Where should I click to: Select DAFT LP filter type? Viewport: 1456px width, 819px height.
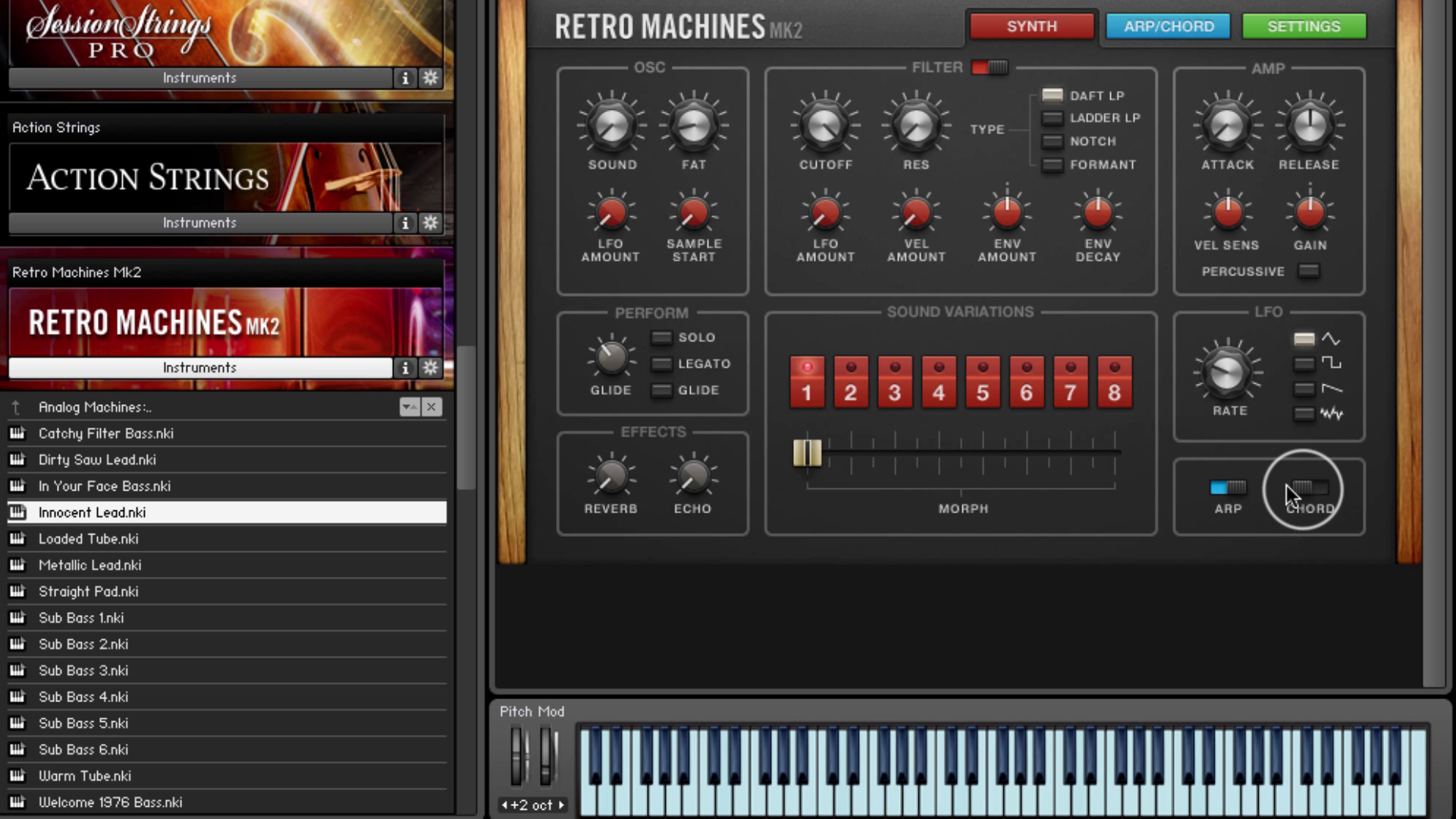(x=1053, y=96)
